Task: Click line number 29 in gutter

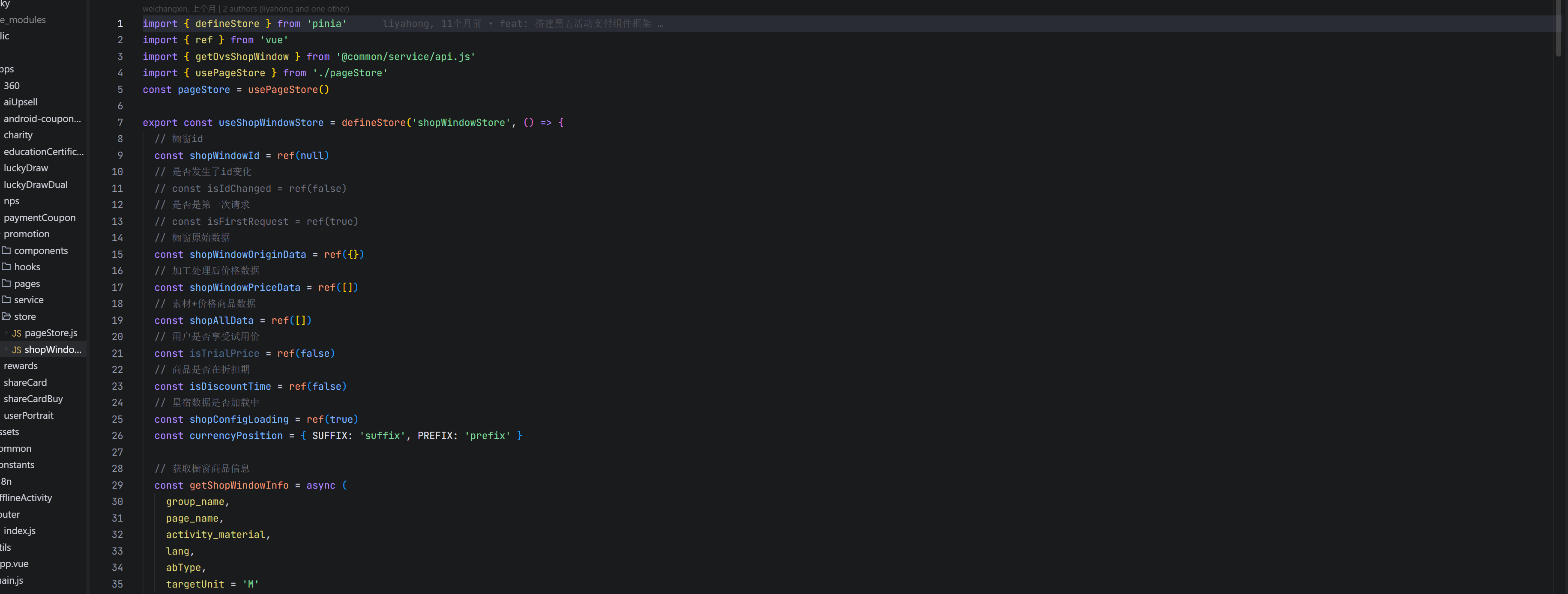Action: click(117, 485)
